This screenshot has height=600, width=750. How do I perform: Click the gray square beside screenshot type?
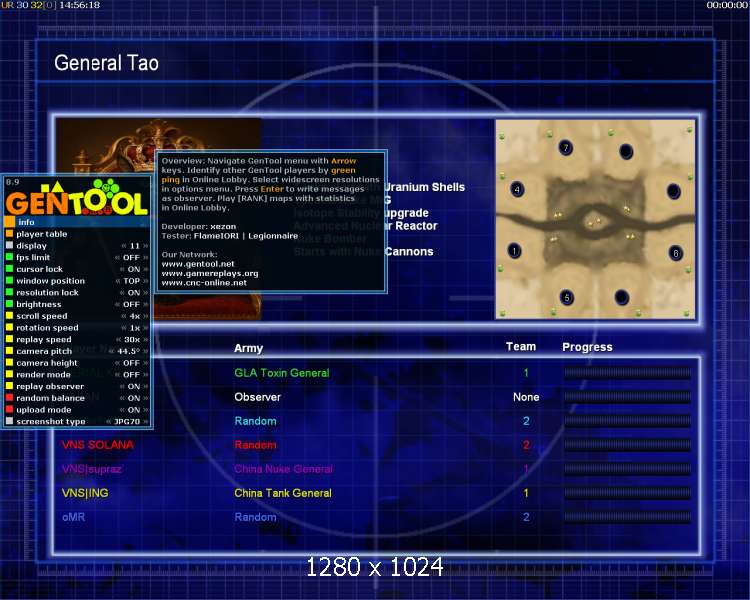[x=10, y=422]
